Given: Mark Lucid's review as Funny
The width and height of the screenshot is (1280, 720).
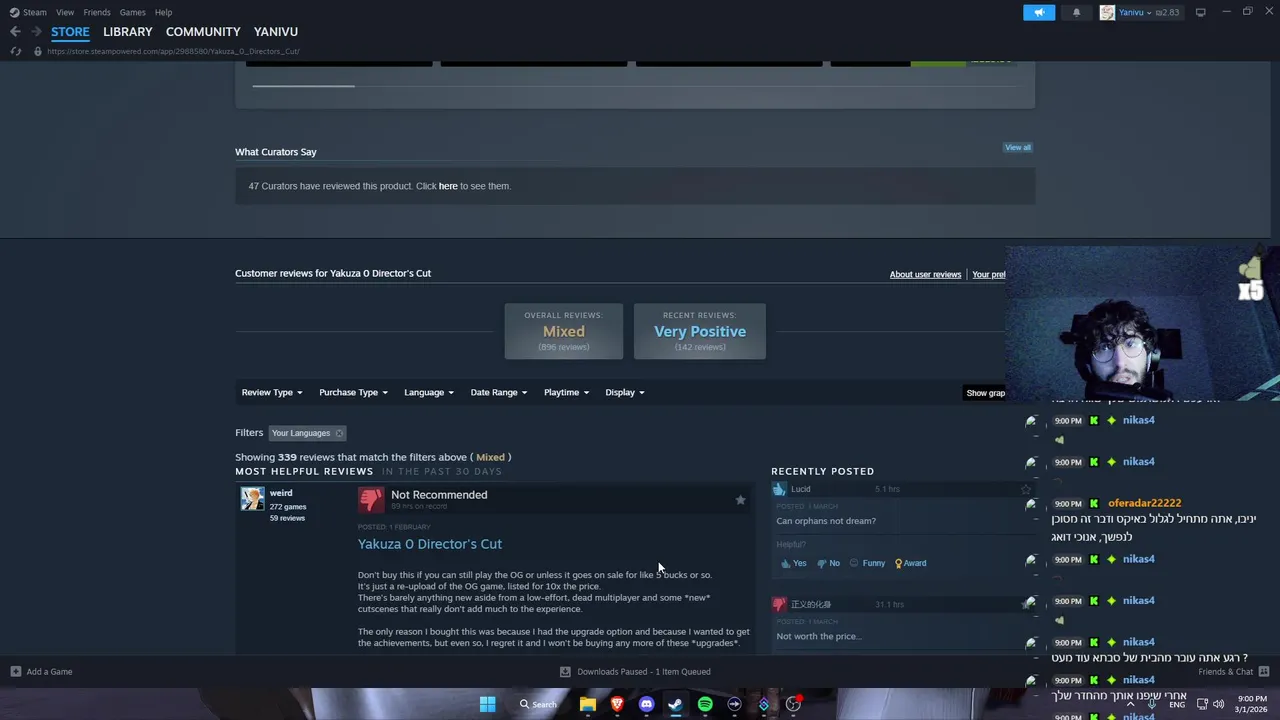Looking at the screenshot, I should point(867,563).
